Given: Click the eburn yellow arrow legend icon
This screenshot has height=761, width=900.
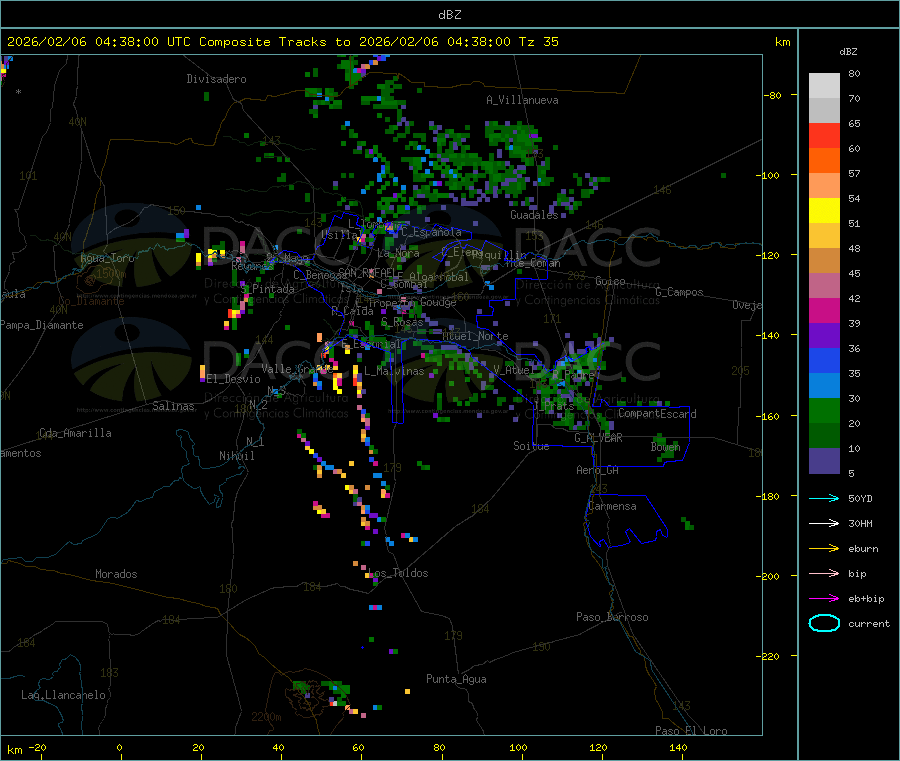Looking at the screenshot, I should pyautogui.click(x=824, y=548).
